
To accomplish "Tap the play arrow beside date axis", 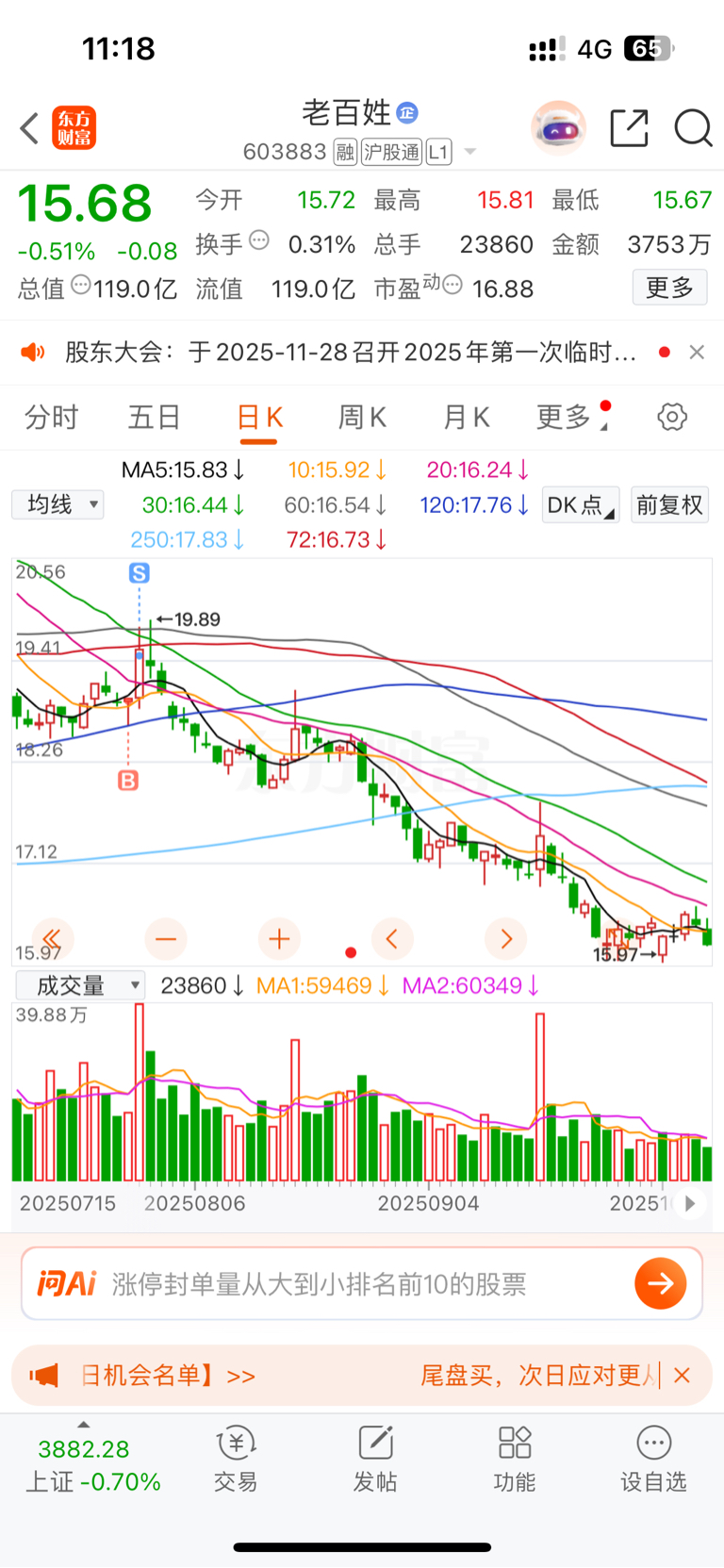I will (690, 1203).
